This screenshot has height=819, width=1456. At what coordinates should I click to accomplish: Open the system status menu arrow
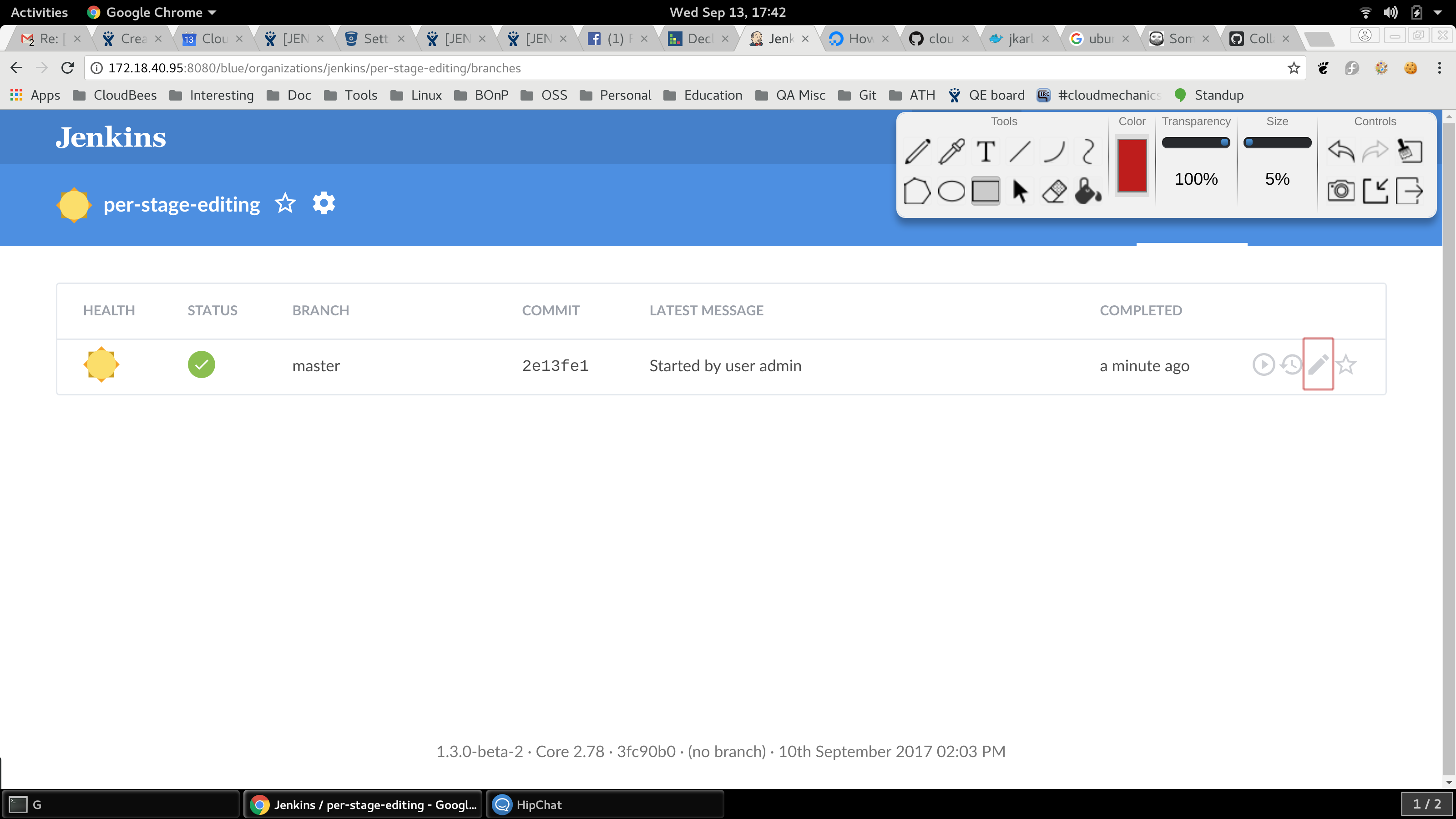coord(1438,12)
